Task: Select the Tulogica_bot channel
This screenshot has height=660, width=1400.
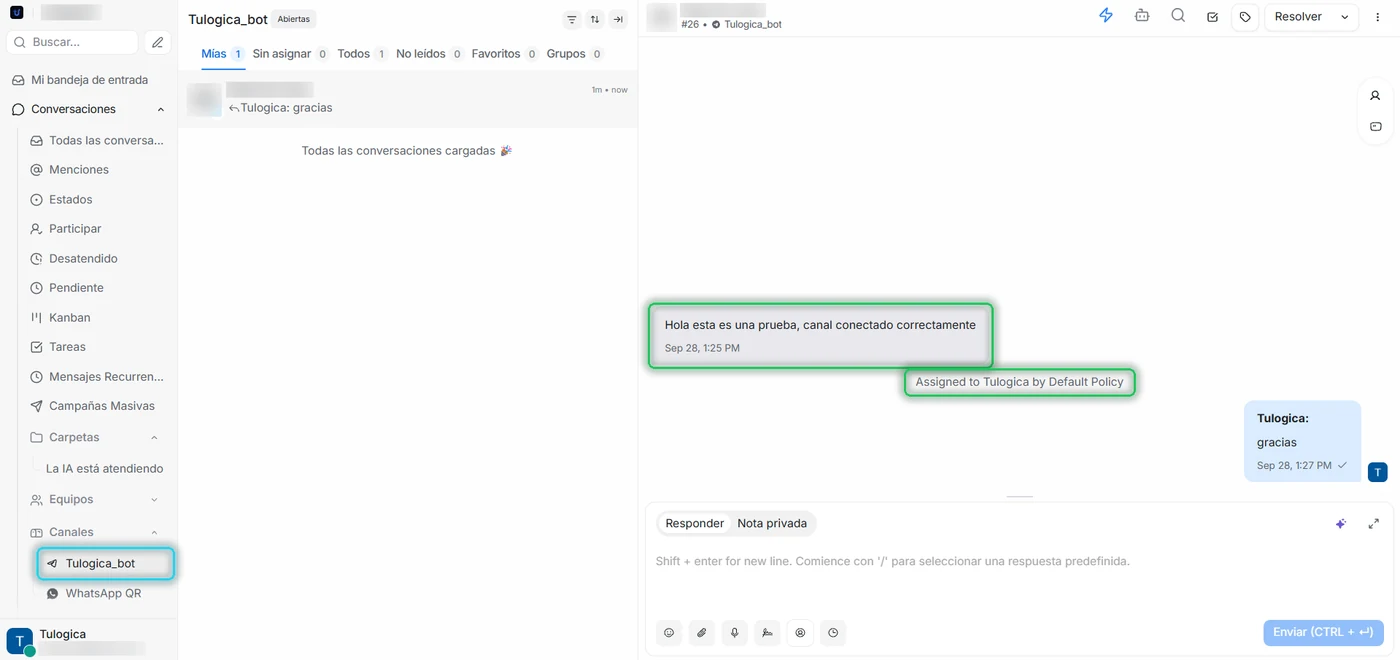Action: click(x=105, y=564)
